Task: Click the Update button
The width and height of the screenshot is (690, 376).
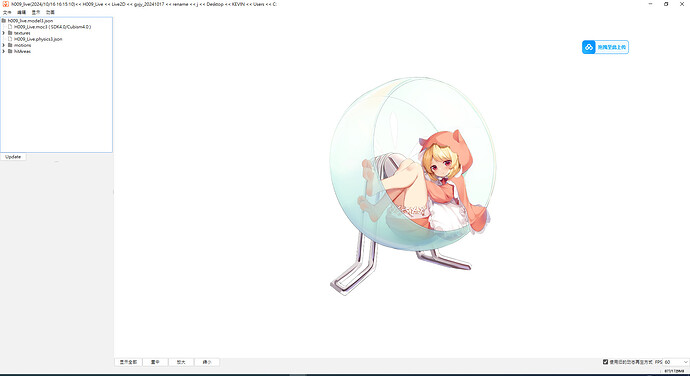Action: click(x=13, y=157)
